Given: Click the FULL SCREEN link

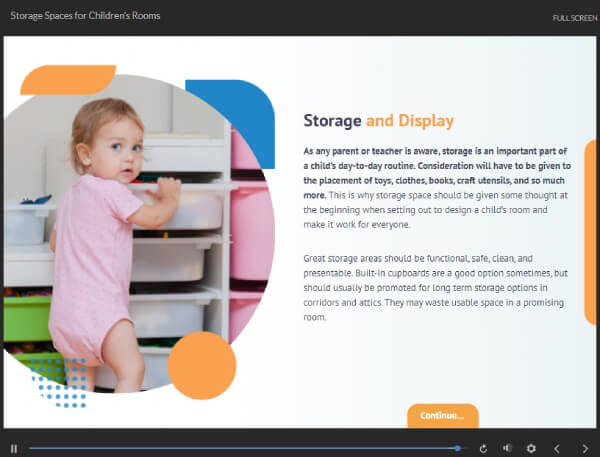Looking at the screenshot, I should point(574,18).
